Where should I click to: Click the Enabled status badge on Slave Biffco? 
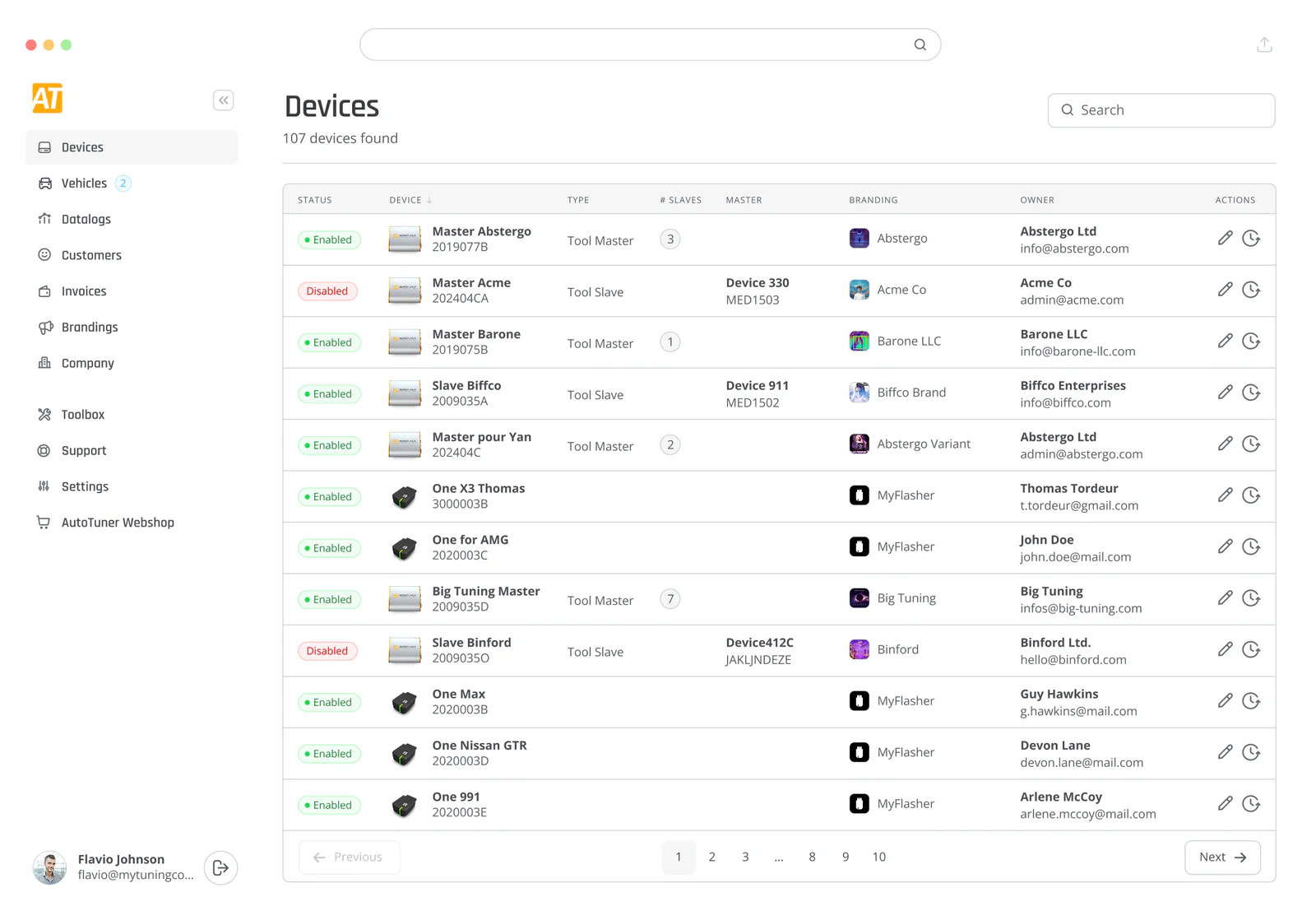(x=329, y=394)
